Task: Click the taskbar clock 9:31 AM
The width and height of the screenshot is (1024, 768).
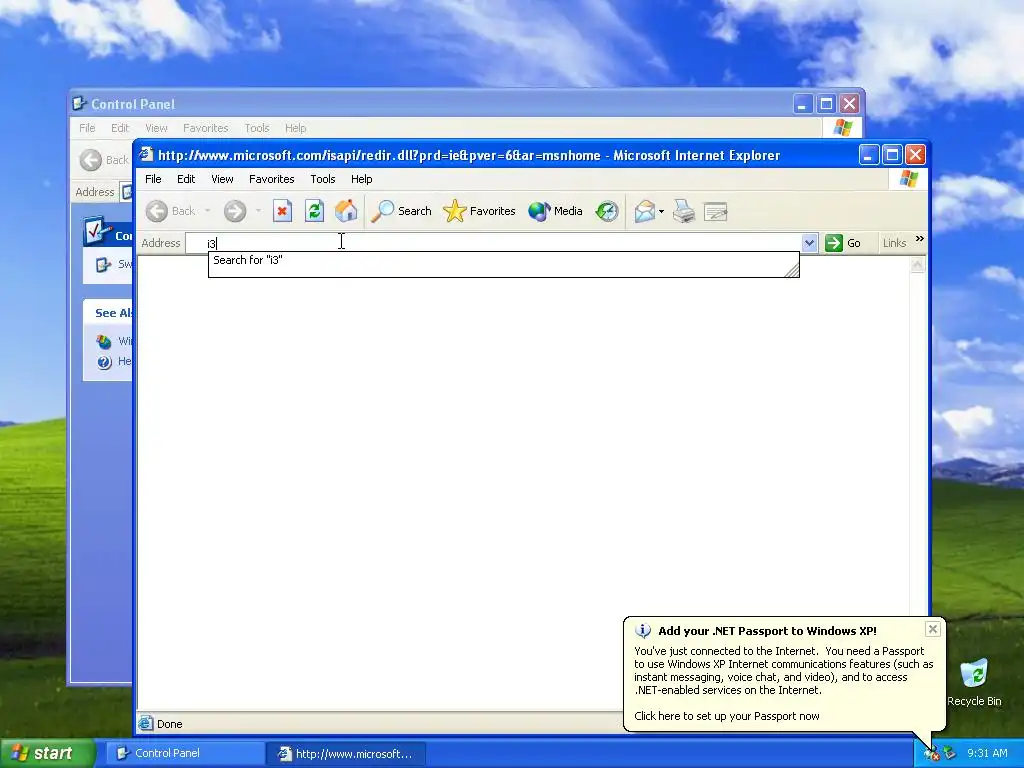Action: pos(987,753)
